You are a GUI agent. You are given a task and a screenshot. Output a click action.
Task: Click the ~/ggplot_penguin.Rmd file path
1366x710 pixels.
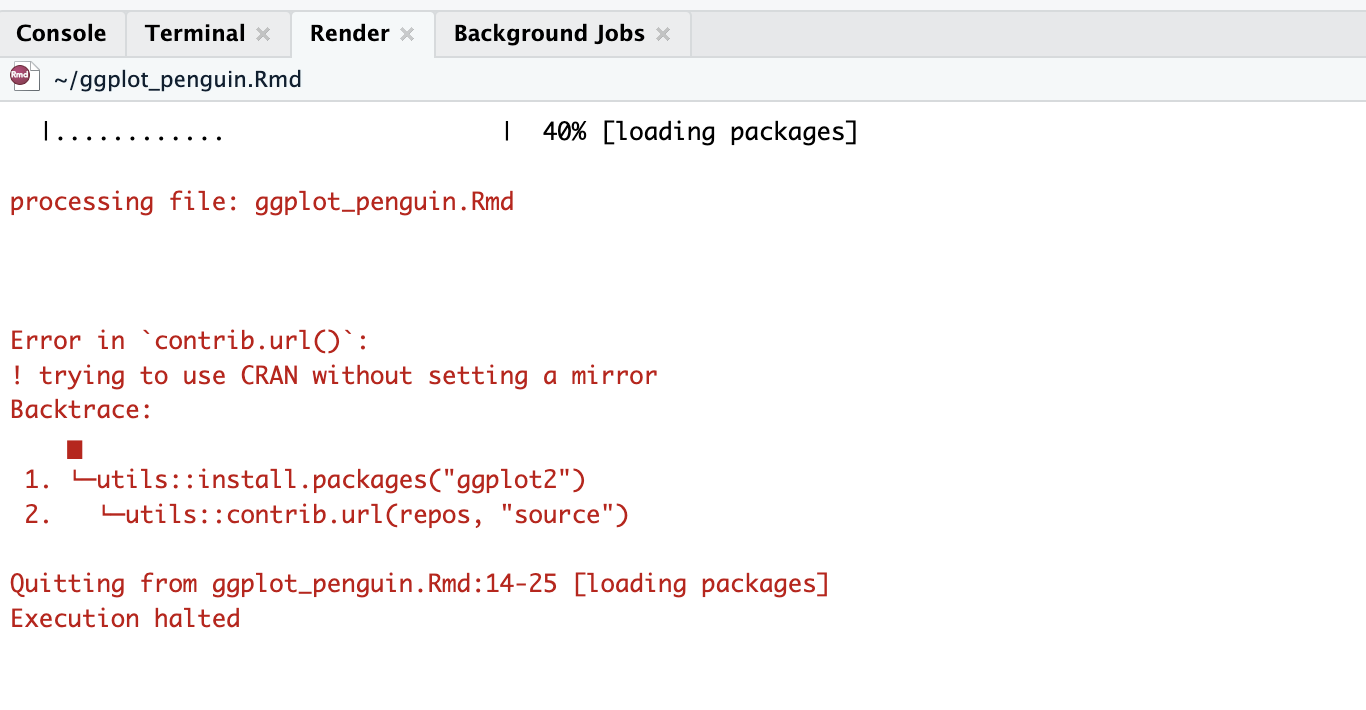(178, 79)
